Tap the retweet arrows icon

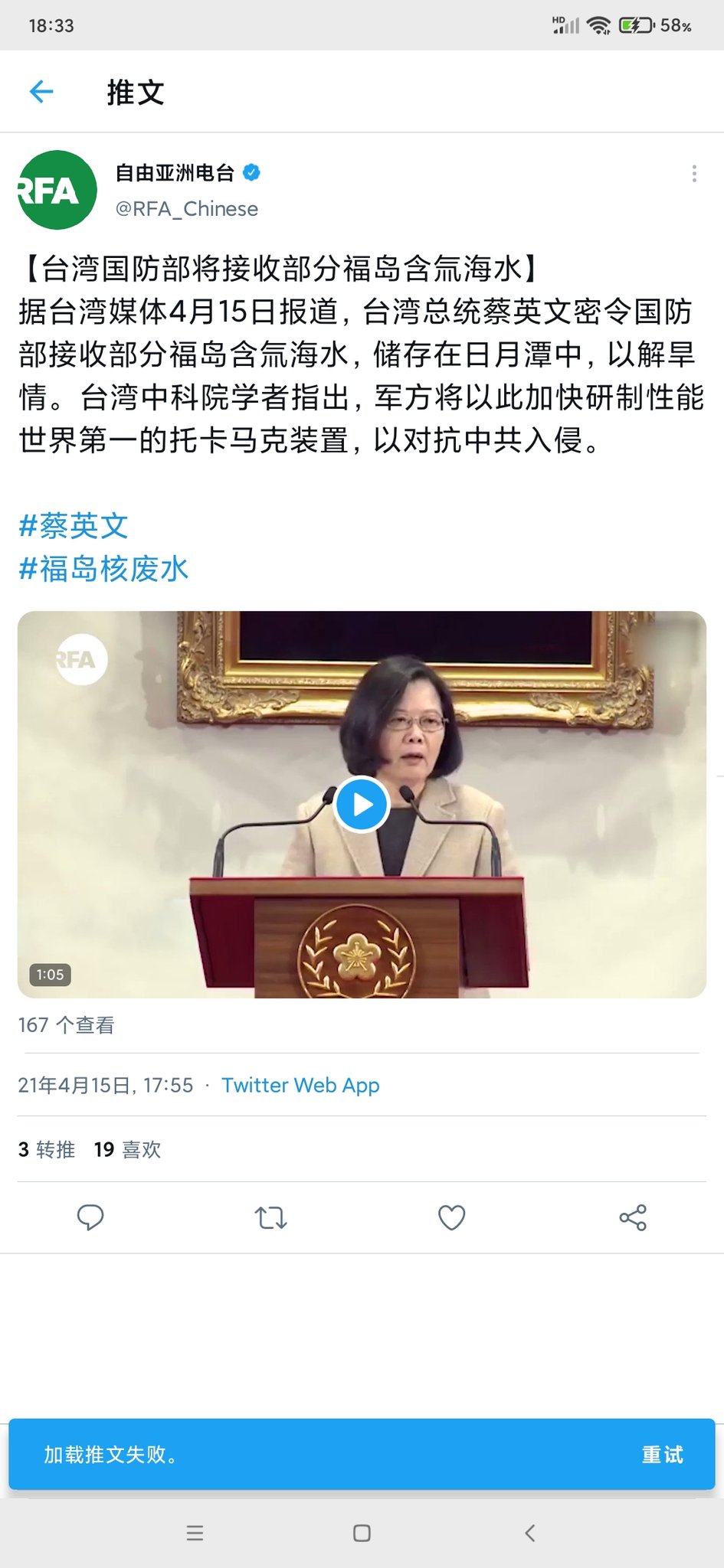point(271,1217)
